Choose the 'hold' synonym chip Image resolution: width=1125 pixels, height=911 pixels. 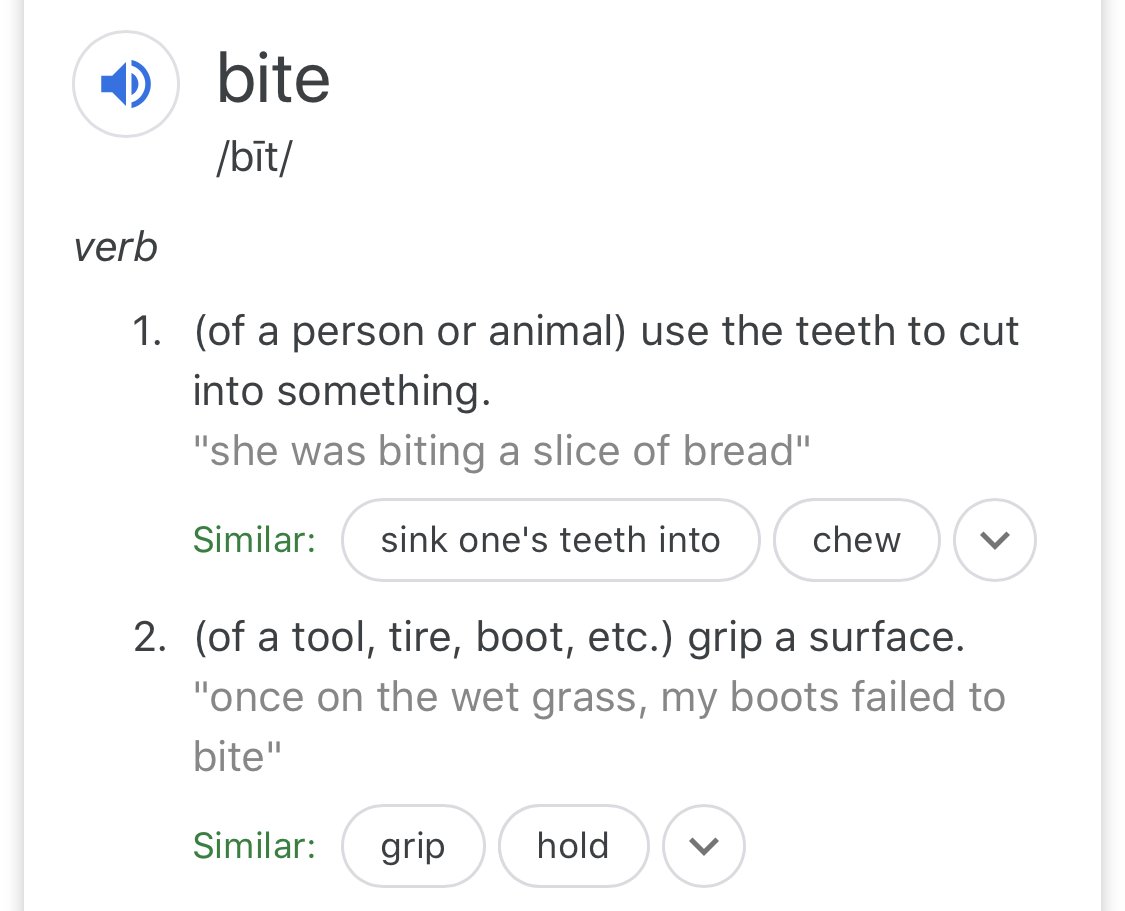(x=573, y=846)
